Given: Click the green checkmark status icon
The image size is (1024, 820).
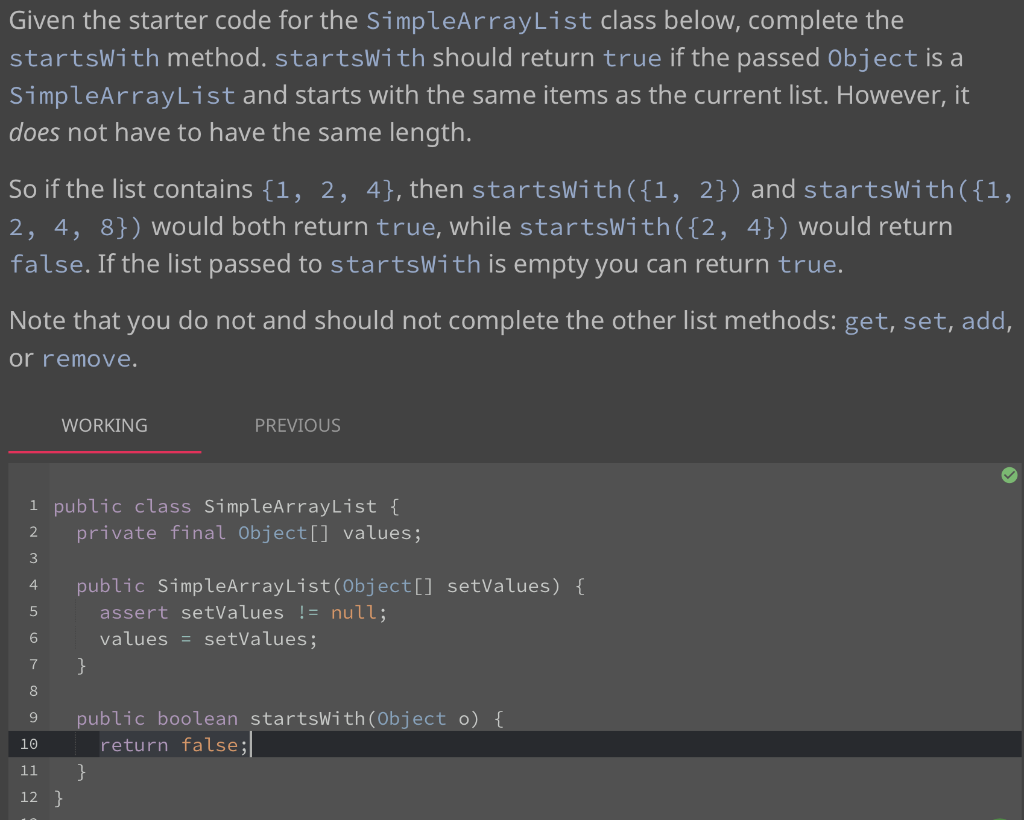Looking at the screenshot, I should pos(1009,475).
